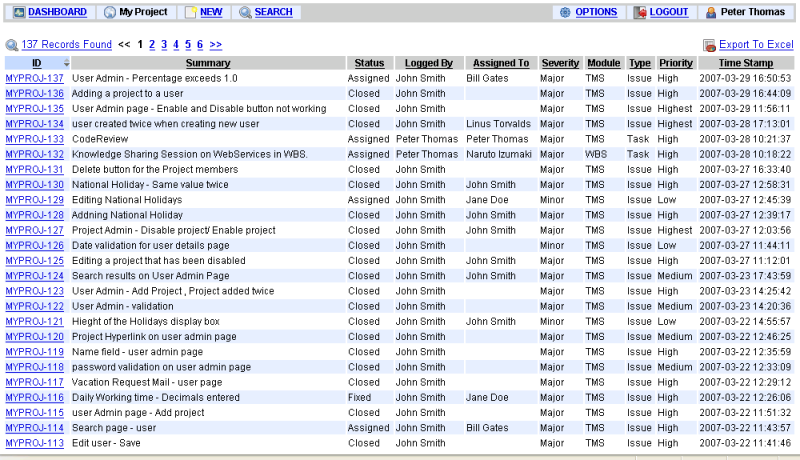The height and width of the screenshot is (460, 800).
Task: Go to next page with >> link
Action: (216, 44)
